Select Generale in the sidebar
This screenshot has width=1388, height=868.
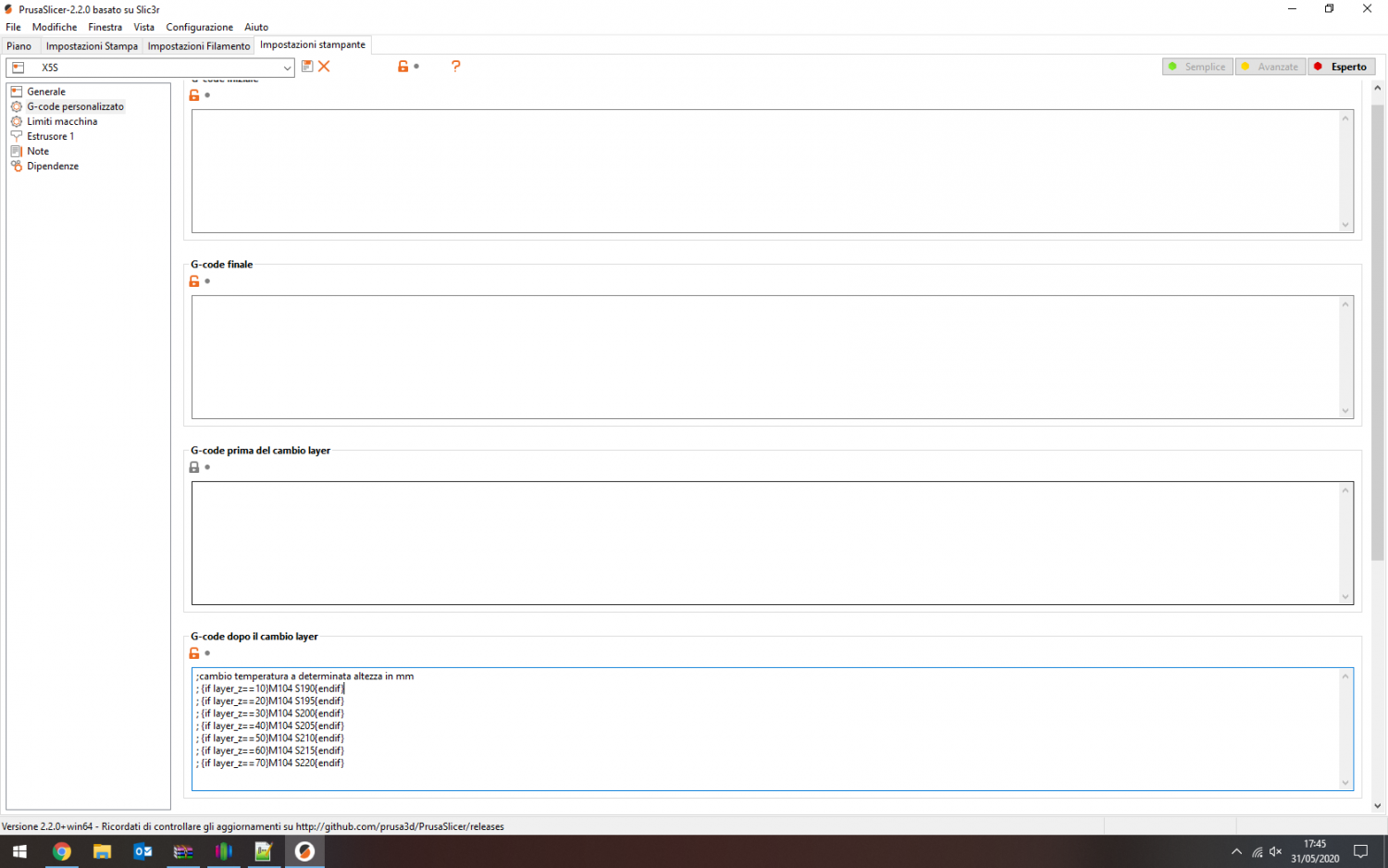[x=45, y=92]
